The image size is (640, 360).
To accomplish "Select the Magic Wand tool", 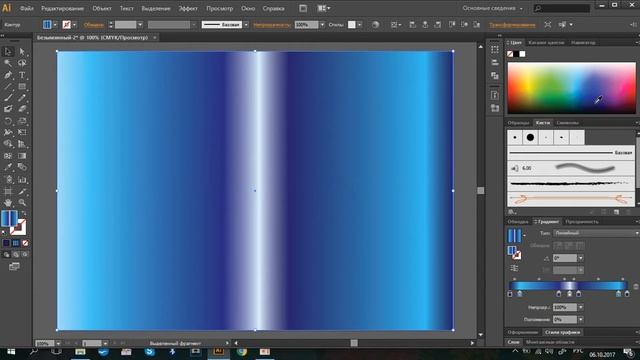I will pos(8,63).
